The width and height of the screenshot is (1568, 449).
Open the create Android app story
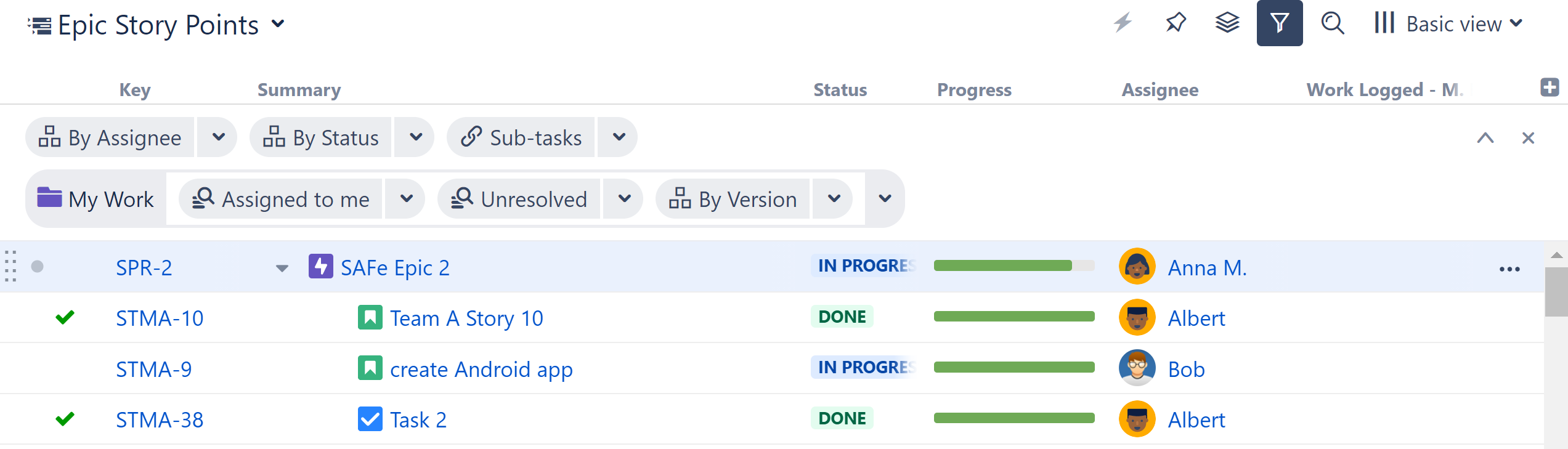(x=481, y=370)
